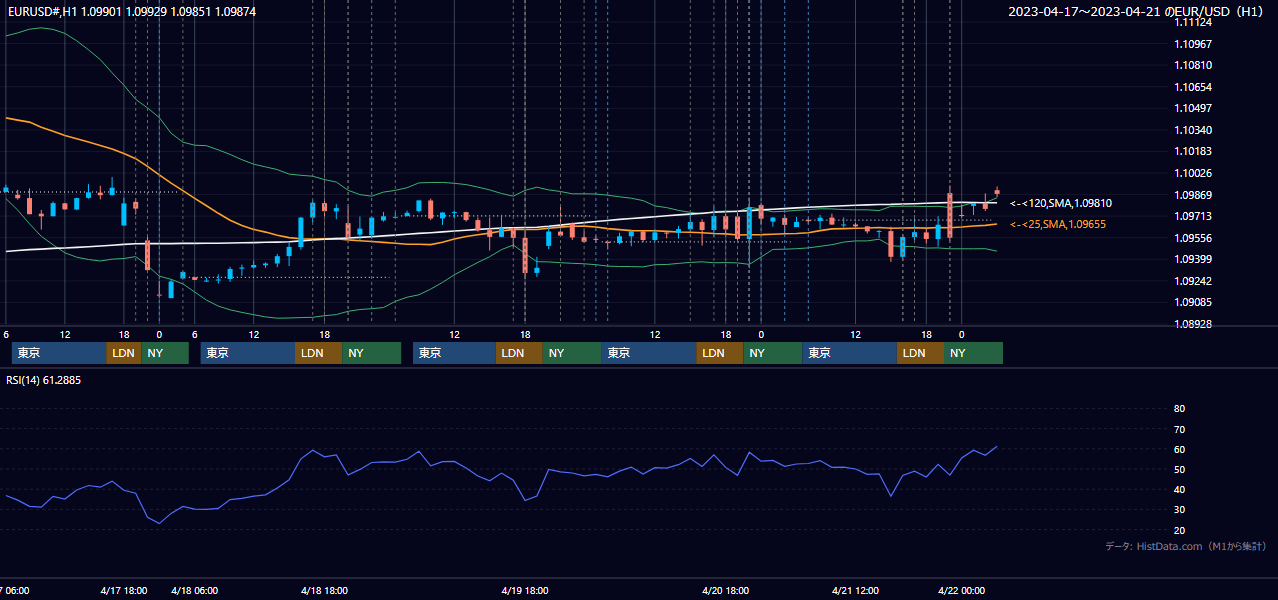Select the 120 SMA value label 1.09810
This screenshot has width=1278, height=600.
click(1060, 203)
